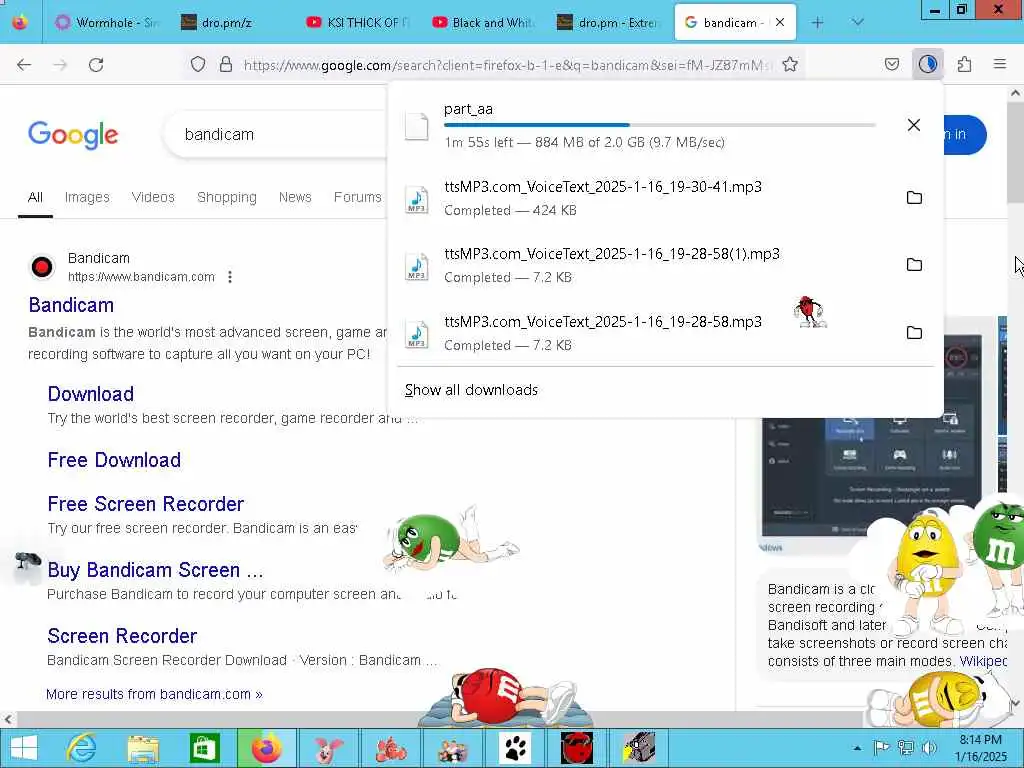The height and width of the screenshot is (768, 1024).
Task: Switch to the dro.pm - Extreme tab
Action: point(610,23)
